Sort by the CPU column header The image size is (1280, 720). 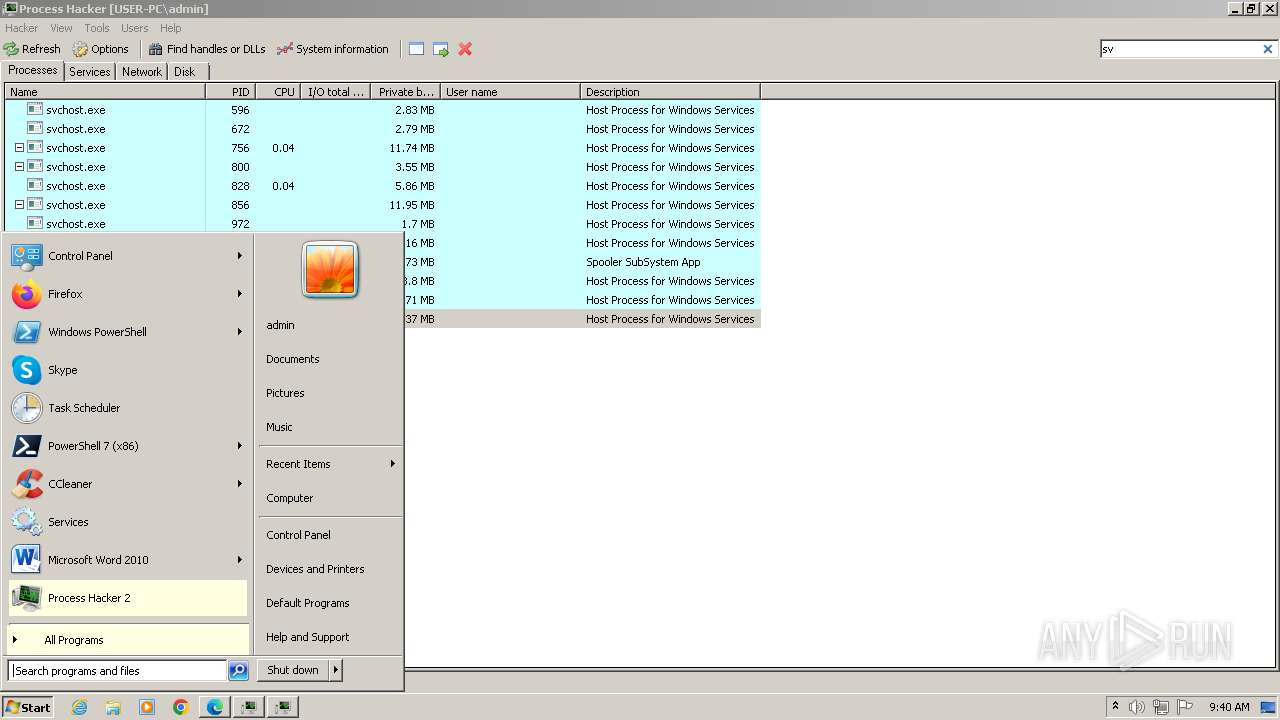278,92
